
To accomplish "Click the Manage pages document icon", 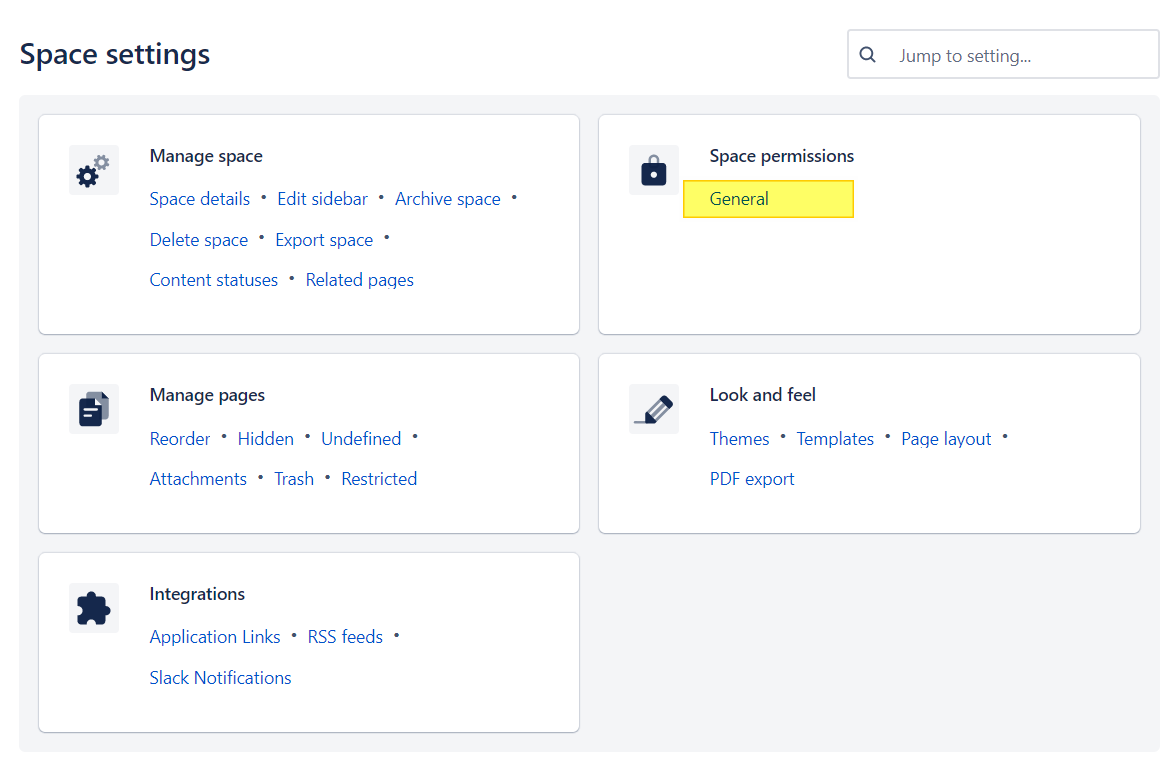I will tap(93, 409).
